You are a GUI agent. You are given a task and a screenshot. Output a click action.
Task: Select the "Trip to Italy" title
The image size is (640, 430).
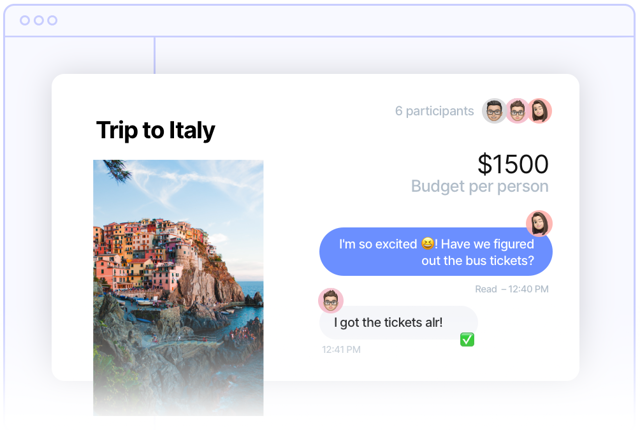point(156,130)
